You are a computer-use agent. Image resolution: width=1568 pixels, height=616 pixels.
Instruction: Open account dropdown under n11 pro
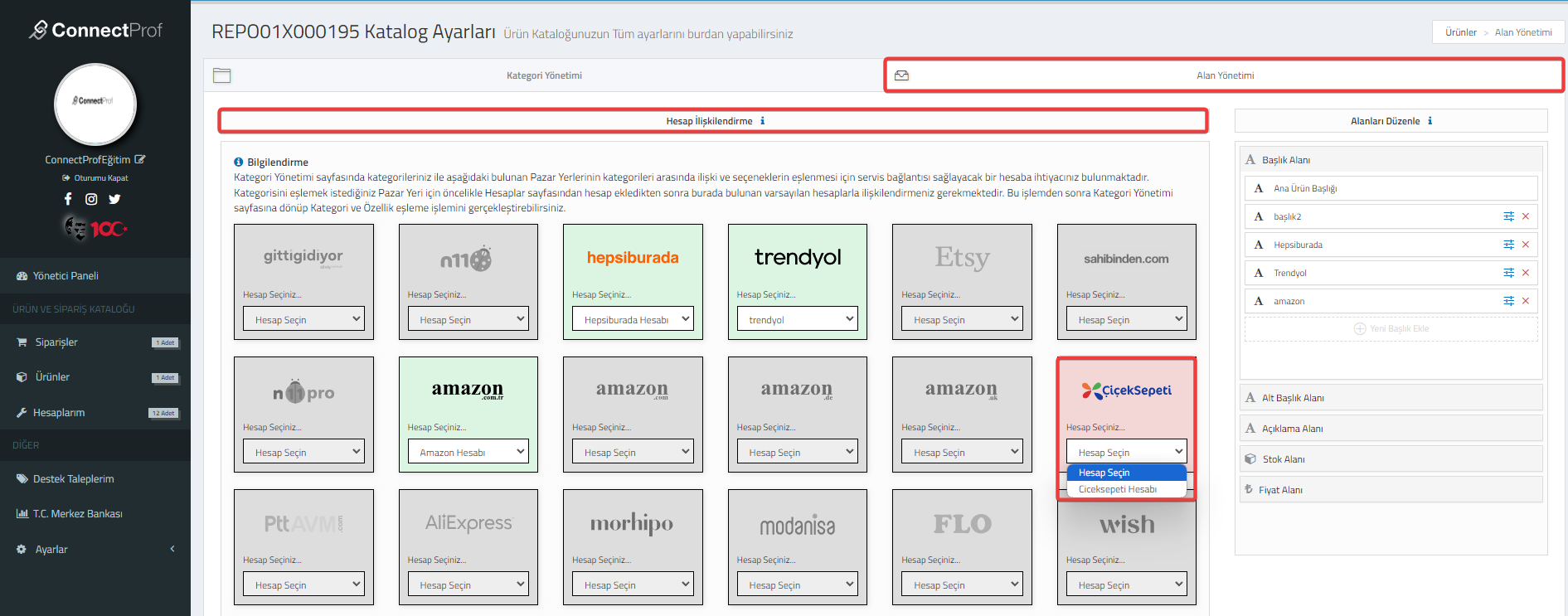click(303, 452)
